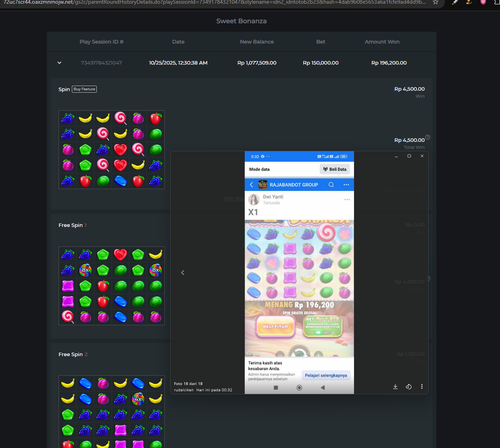Open three-dot menu in RAJABANDOT GROUP header
Screen dimensions: 500x448
[346, 185]
